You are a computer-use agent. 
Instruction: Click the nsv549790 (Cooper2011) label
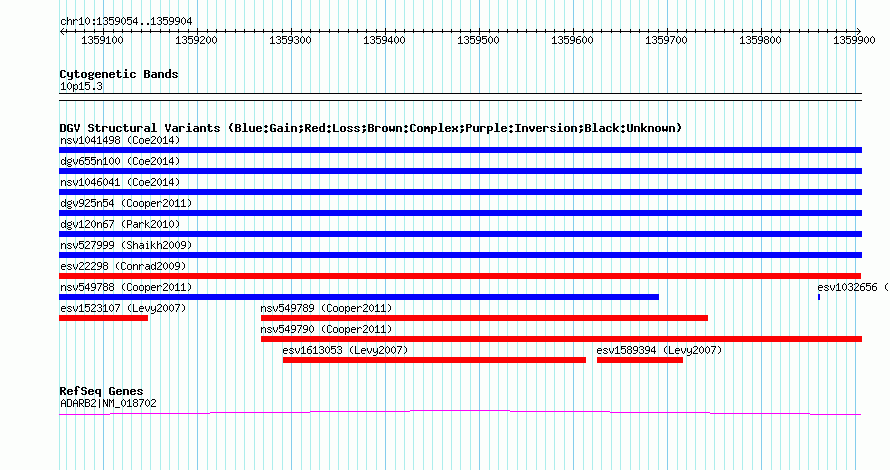click(x=326, y=329)
